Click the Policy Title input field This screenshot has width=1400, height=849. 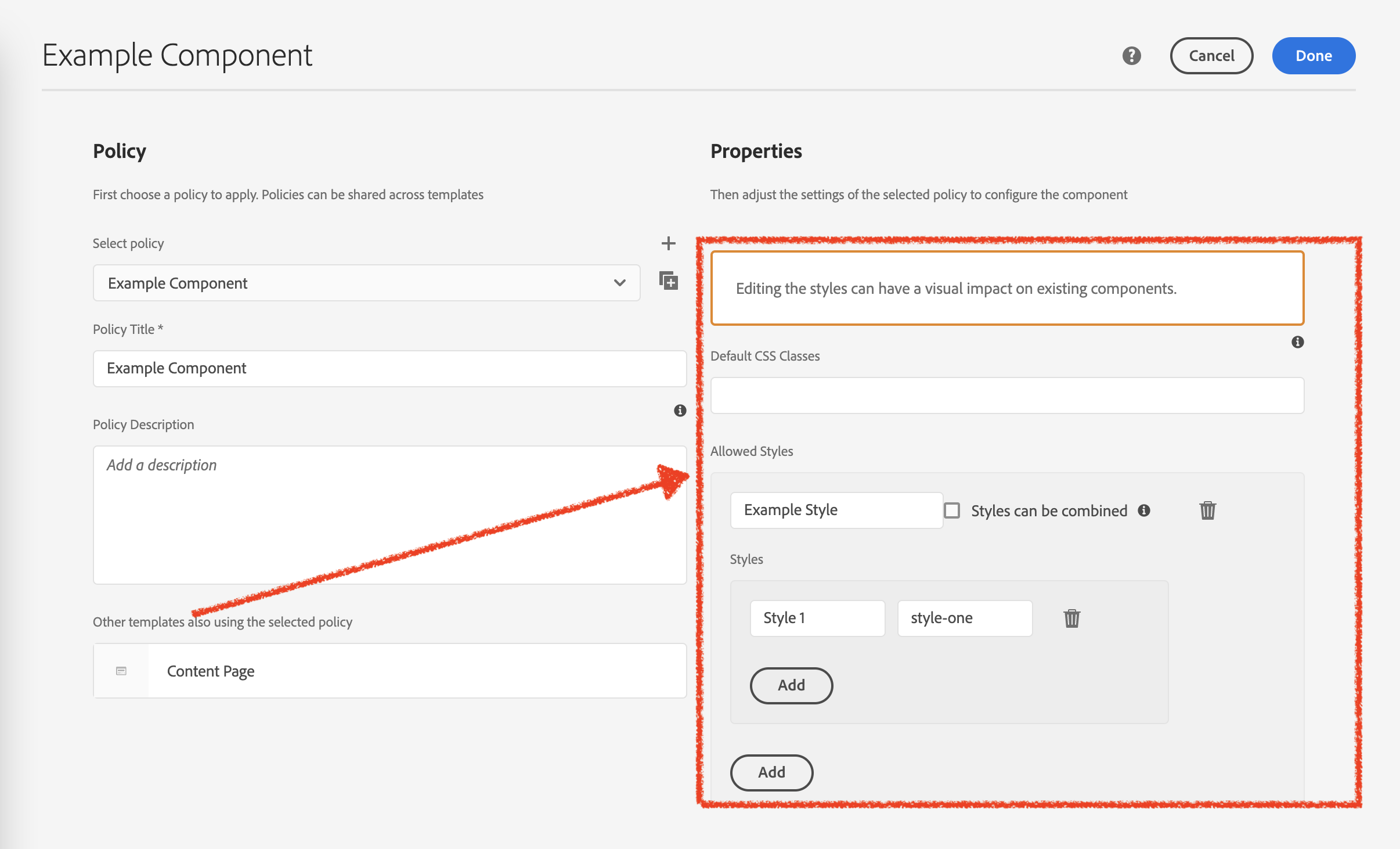(389, 369)
